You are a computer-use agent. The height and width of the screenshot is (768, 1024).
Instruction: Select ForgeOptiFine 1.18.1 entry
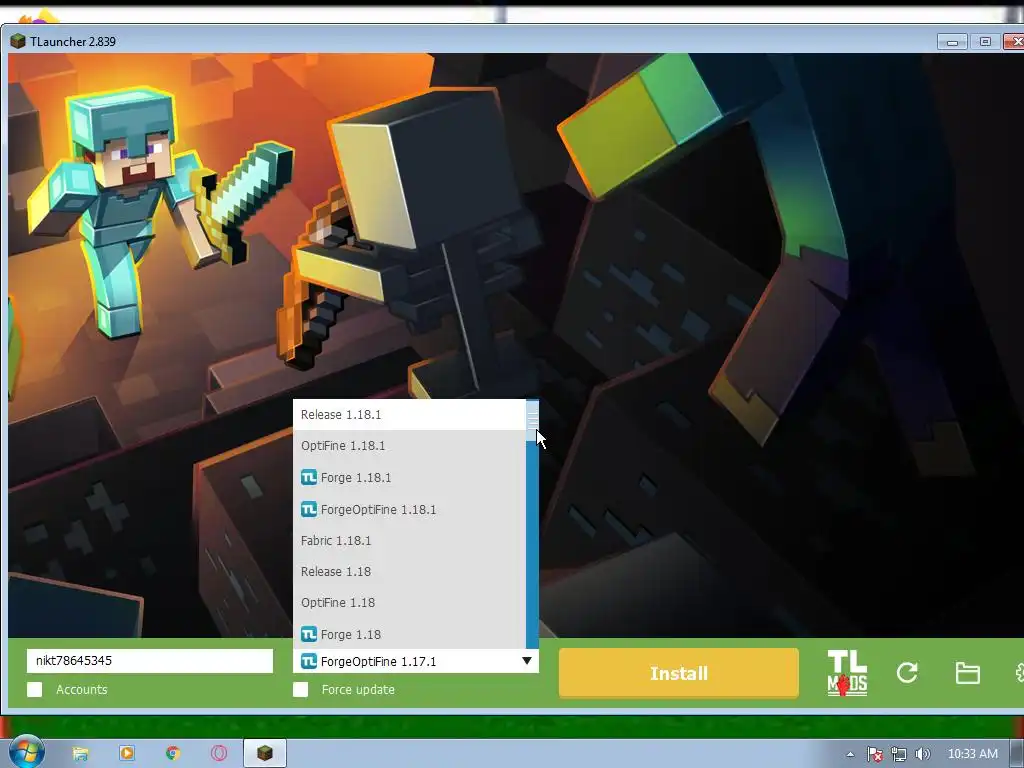pos(409,509)
